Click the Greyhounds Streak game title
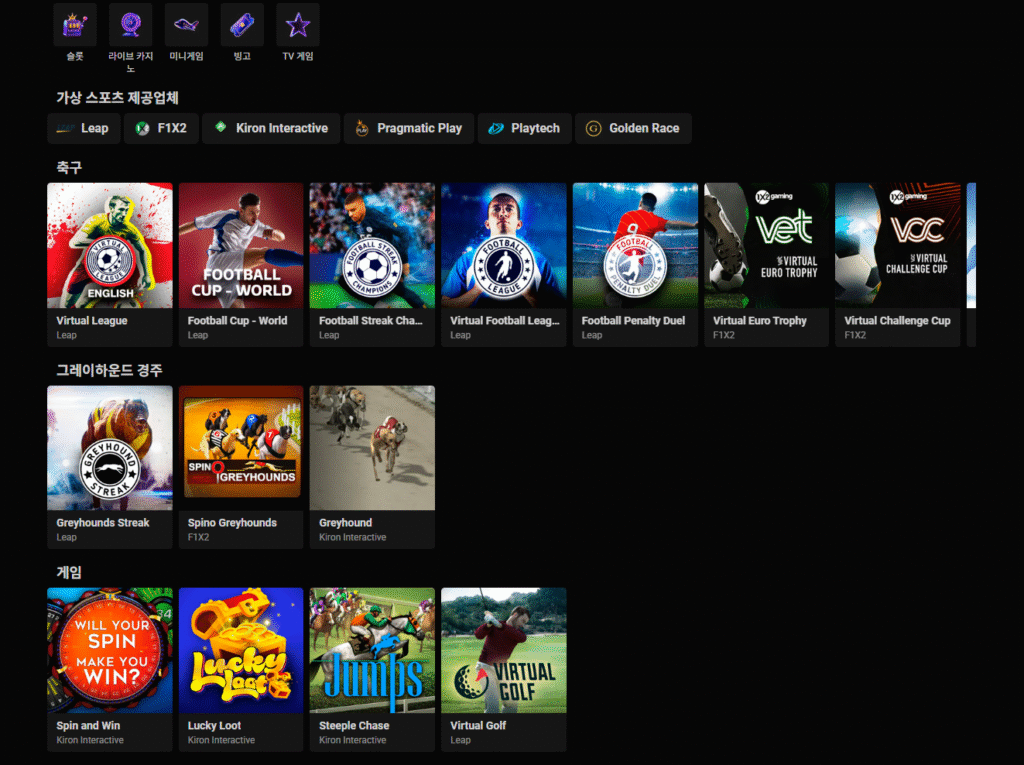 pyautogui.click(x=103, y=523)
